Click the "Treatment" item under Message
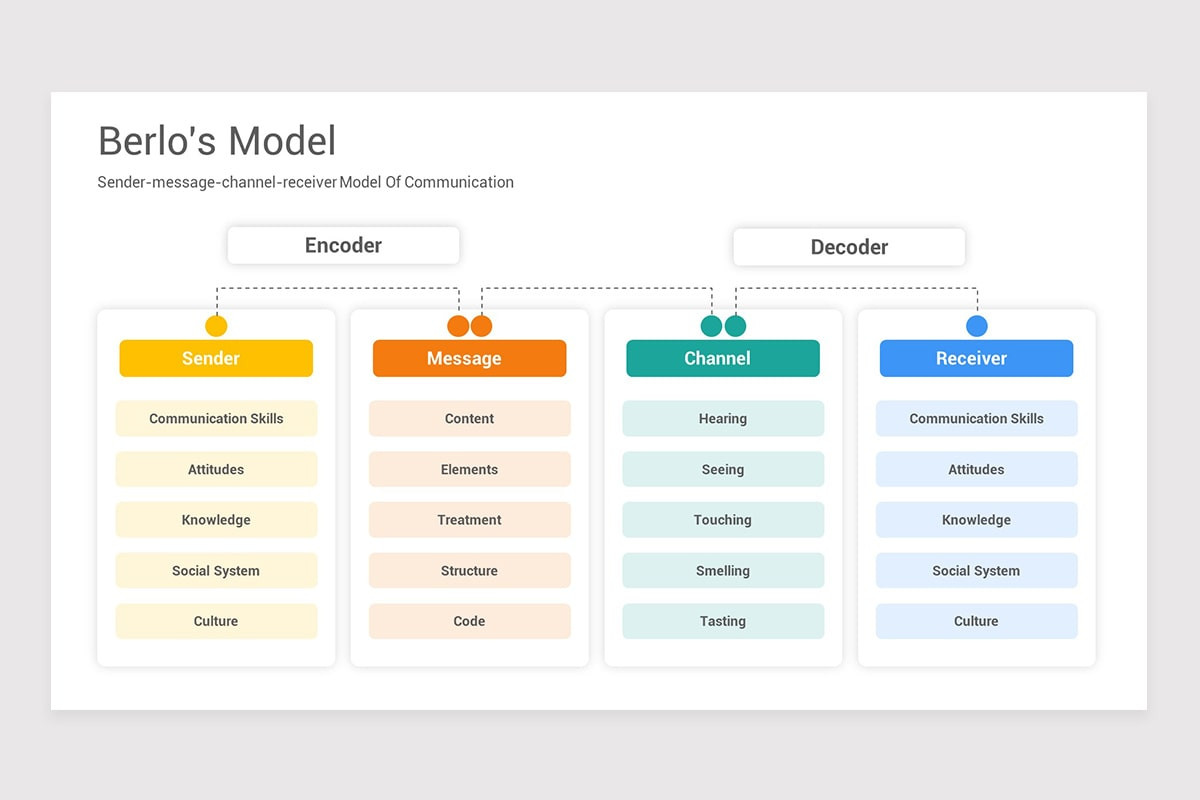Image resolution: width=1200 pixels, height=800 pixels. click(x=470, y=520)
